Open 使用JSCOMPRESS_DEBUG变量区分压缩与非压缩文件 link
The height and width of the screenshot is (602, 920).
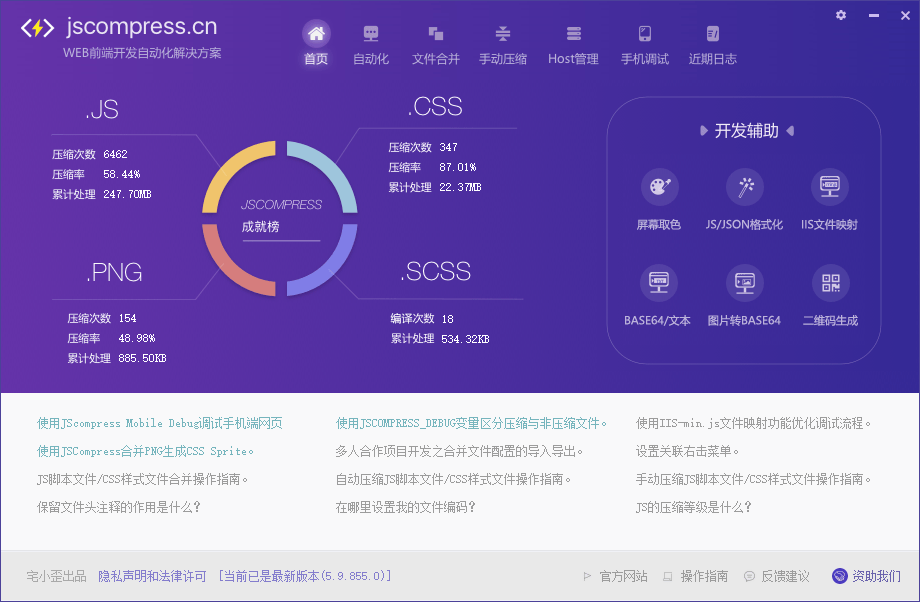[471, 423]
